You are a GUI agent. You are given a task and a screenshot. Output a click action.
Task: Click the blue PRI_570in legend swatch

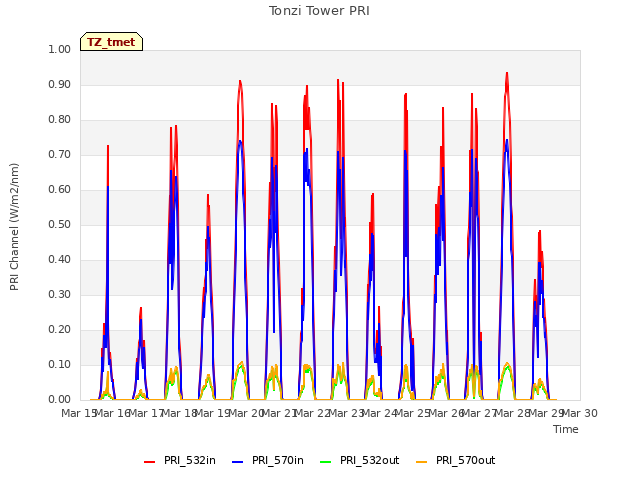pos(238,462)
